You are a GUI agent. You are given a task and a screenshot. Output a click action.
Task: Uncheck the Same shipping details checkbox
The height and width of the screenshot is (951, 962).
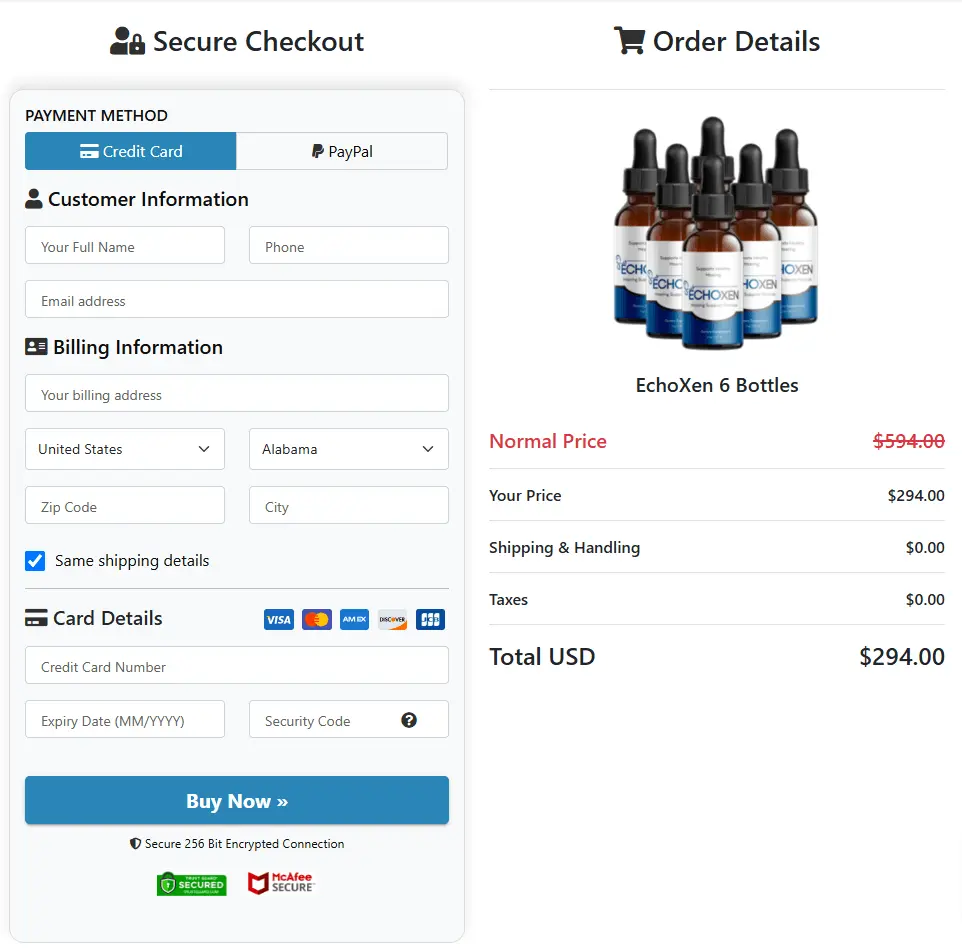coord(35,561)
